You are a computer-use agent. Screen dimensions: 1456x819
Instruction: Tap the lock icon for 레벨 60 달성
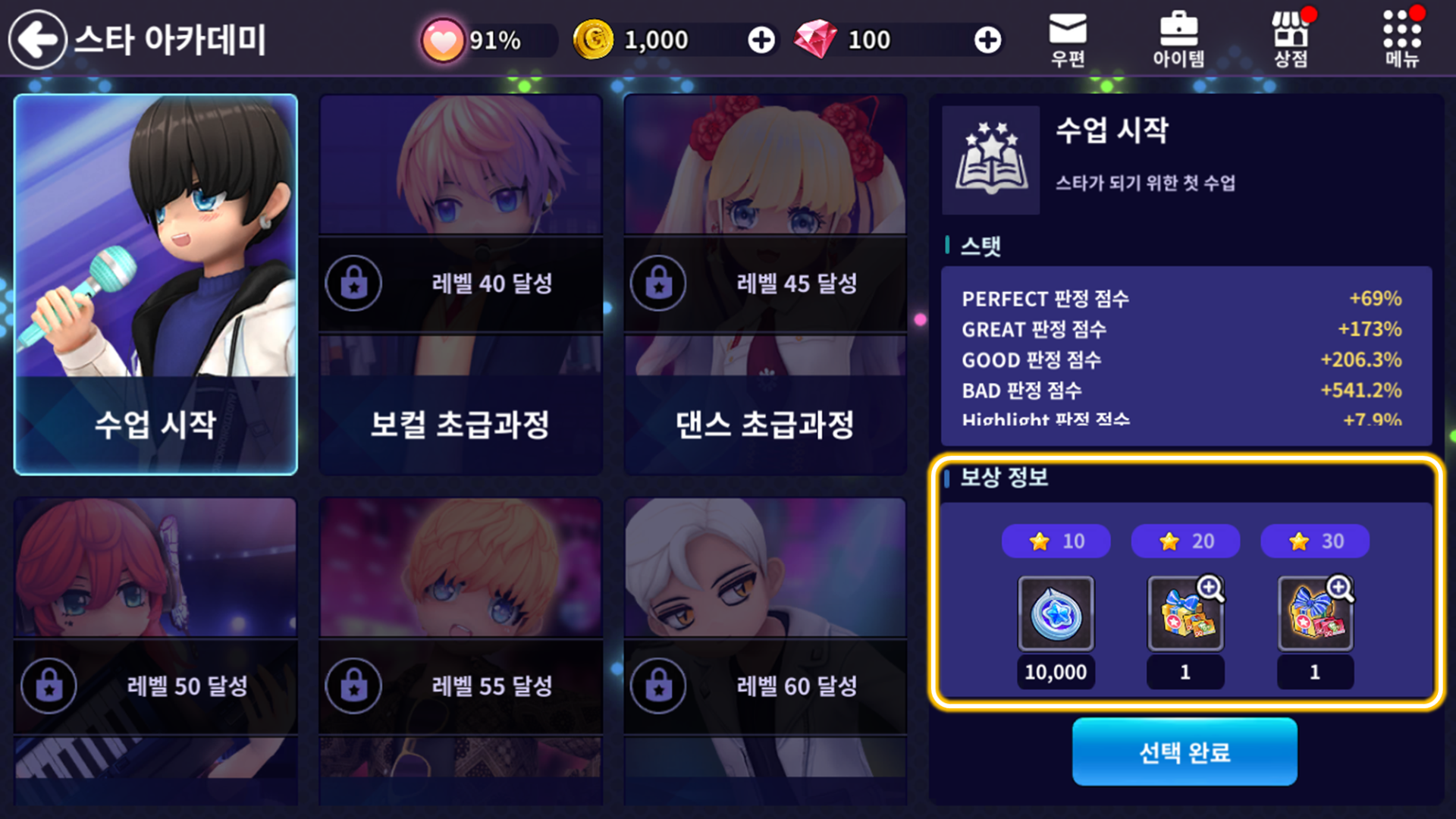pos(658,686)
